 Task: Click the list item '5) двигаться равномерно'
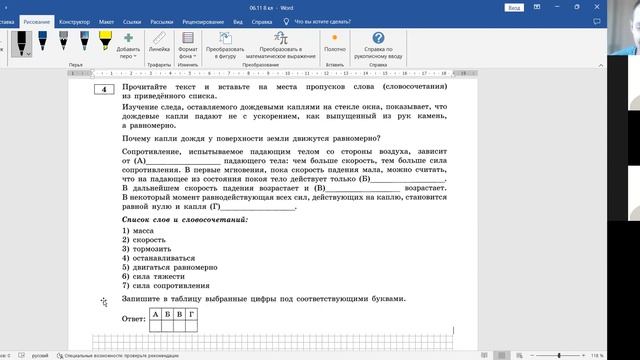click(170, 267)
